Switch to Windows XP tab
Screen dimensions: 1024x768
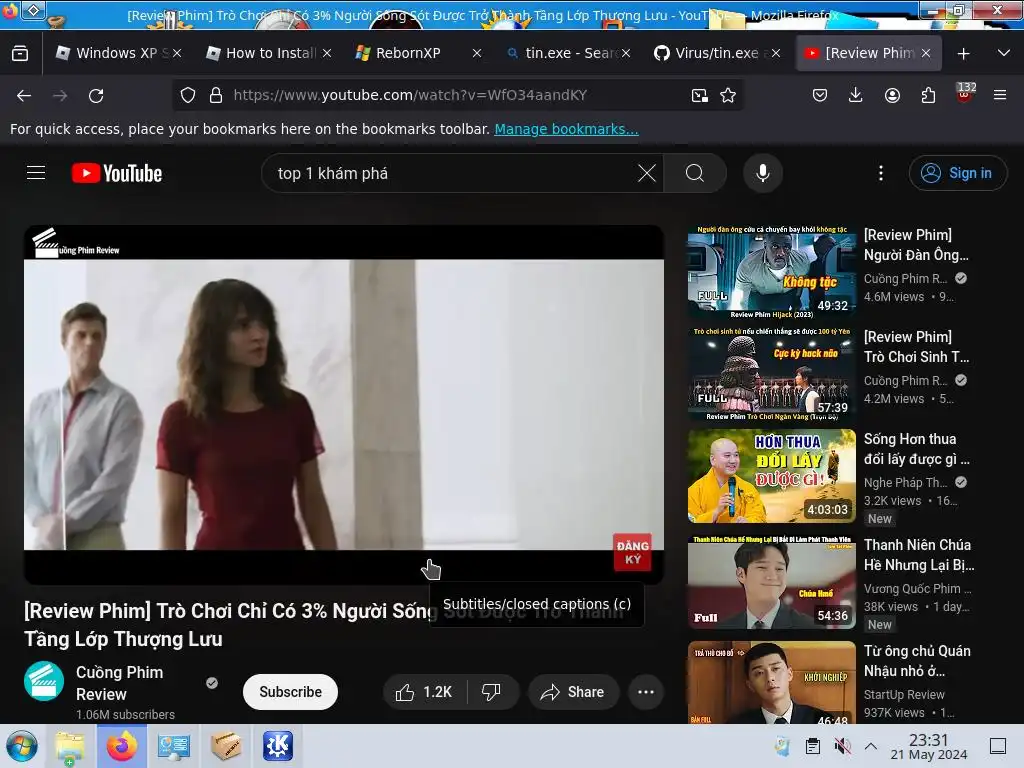tap(118, 53)
